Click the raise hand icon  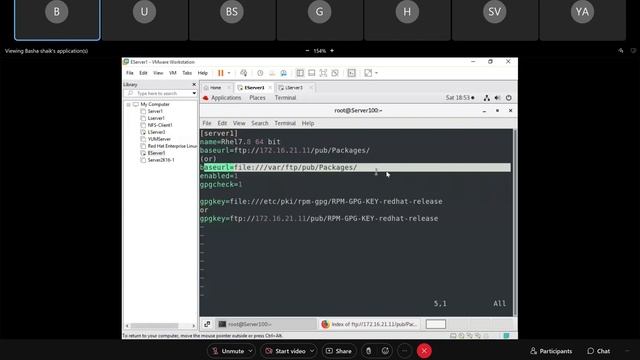[x=368, y=351]
